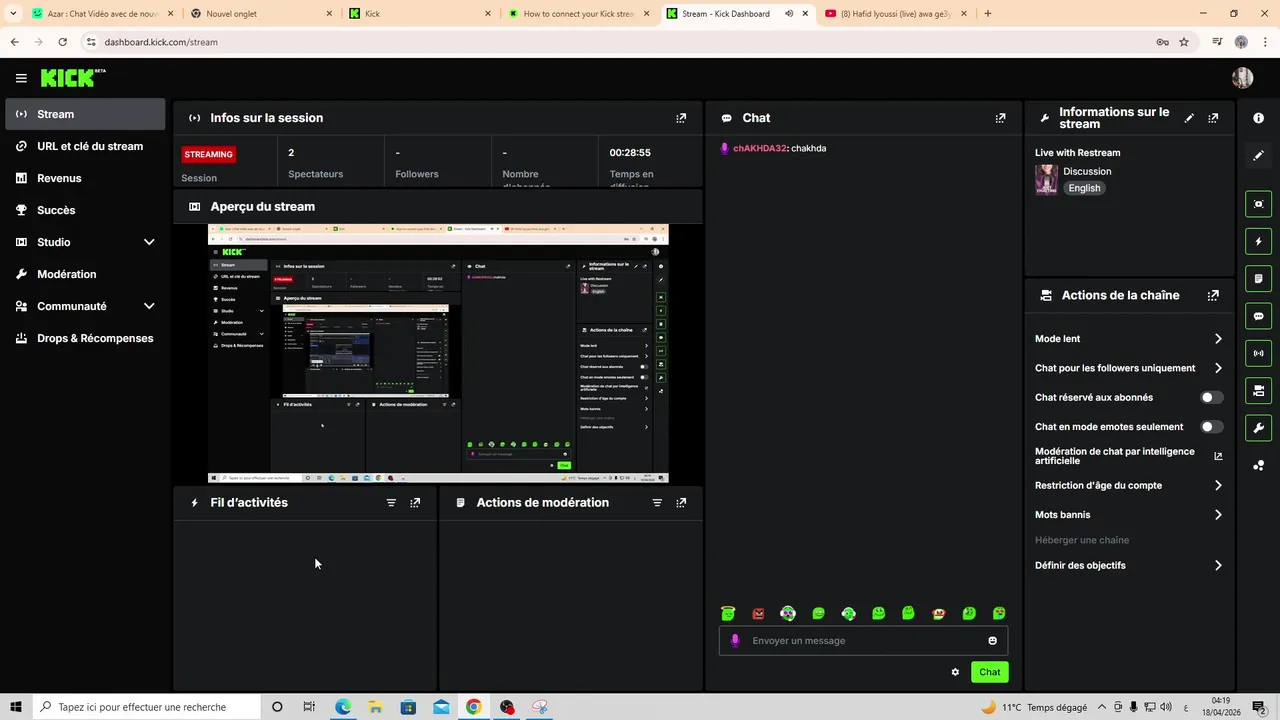Viewport: 1280px width, 720px height.
Task: Insert the mushroom-hat Kick emote
Action: (938, 613)
